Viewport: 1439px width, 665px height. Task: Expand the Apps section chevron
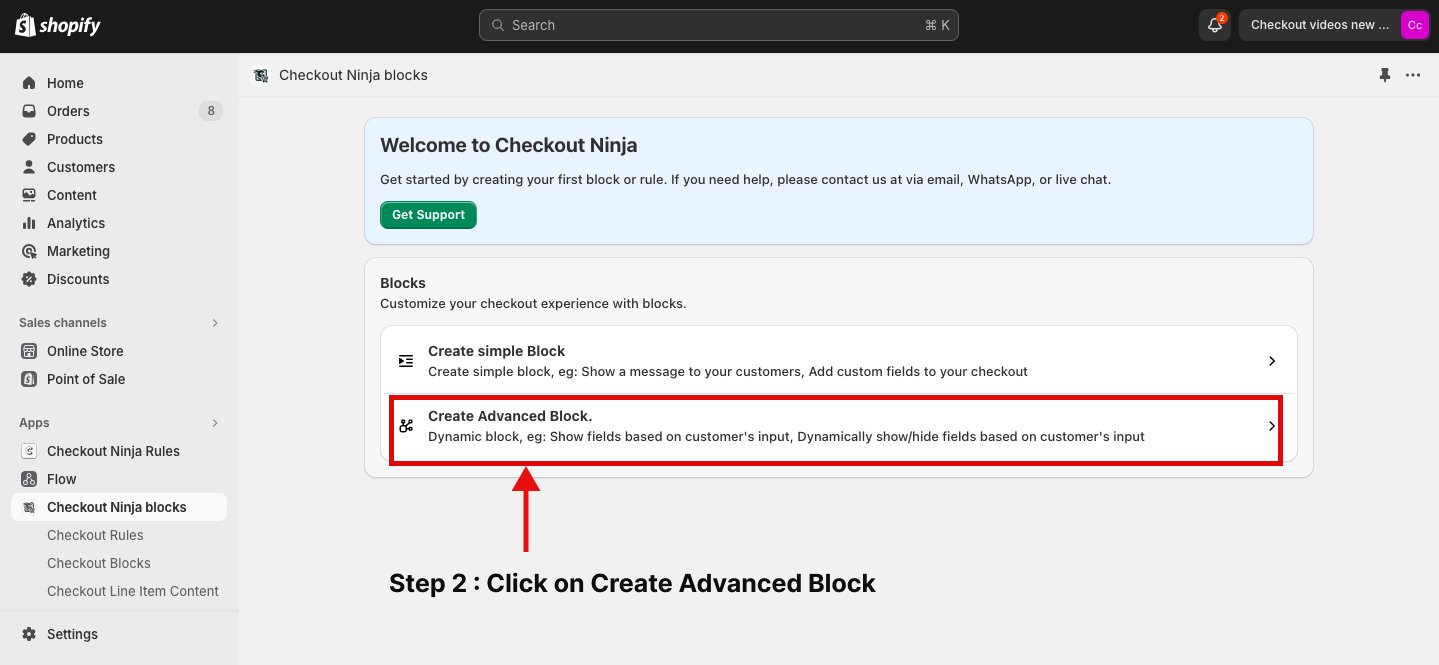pos(214,423)
